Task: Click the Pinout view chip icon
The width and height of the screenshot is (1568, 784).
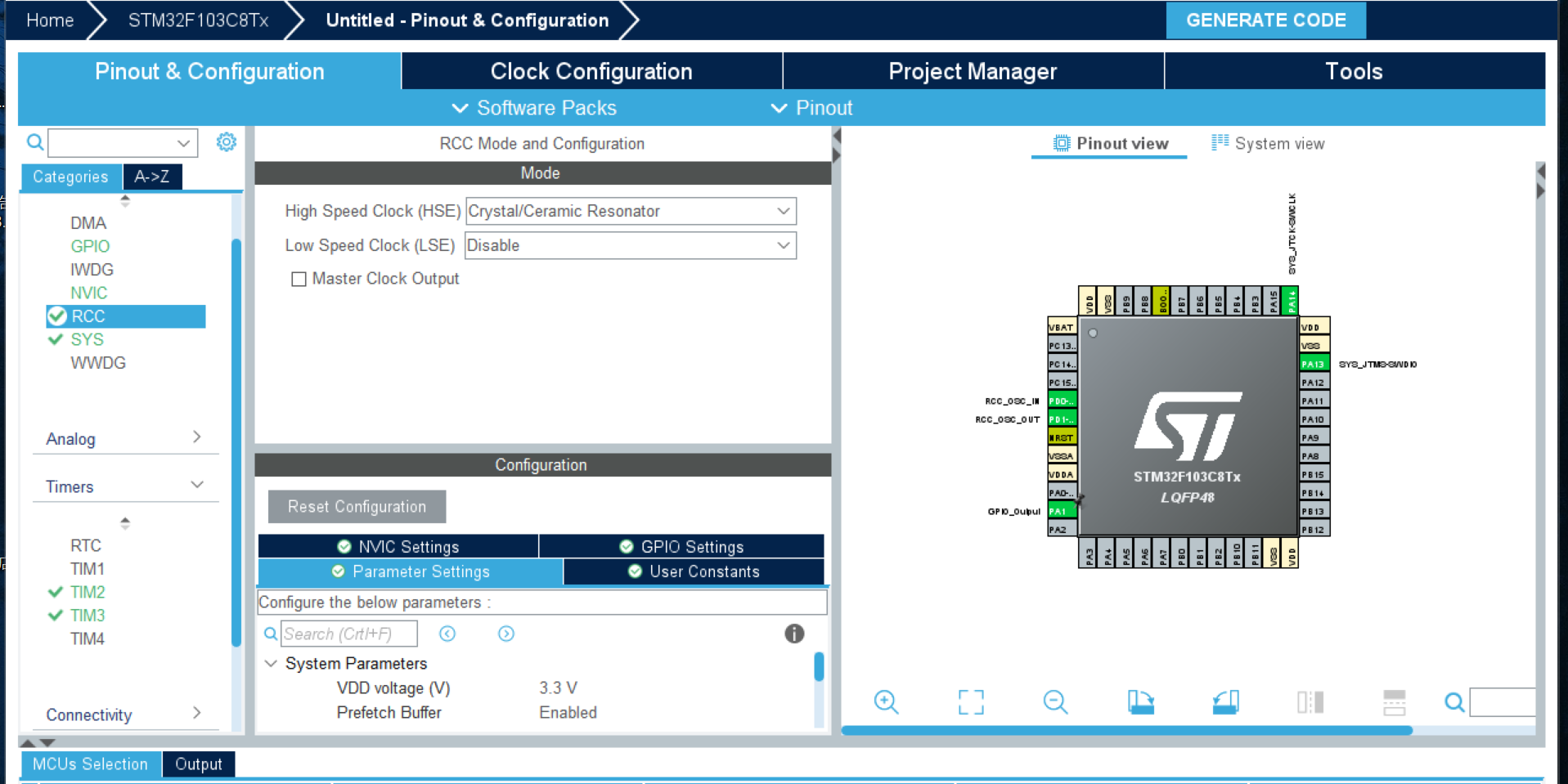Action: pyautogui.click(x=1061, y=143)
